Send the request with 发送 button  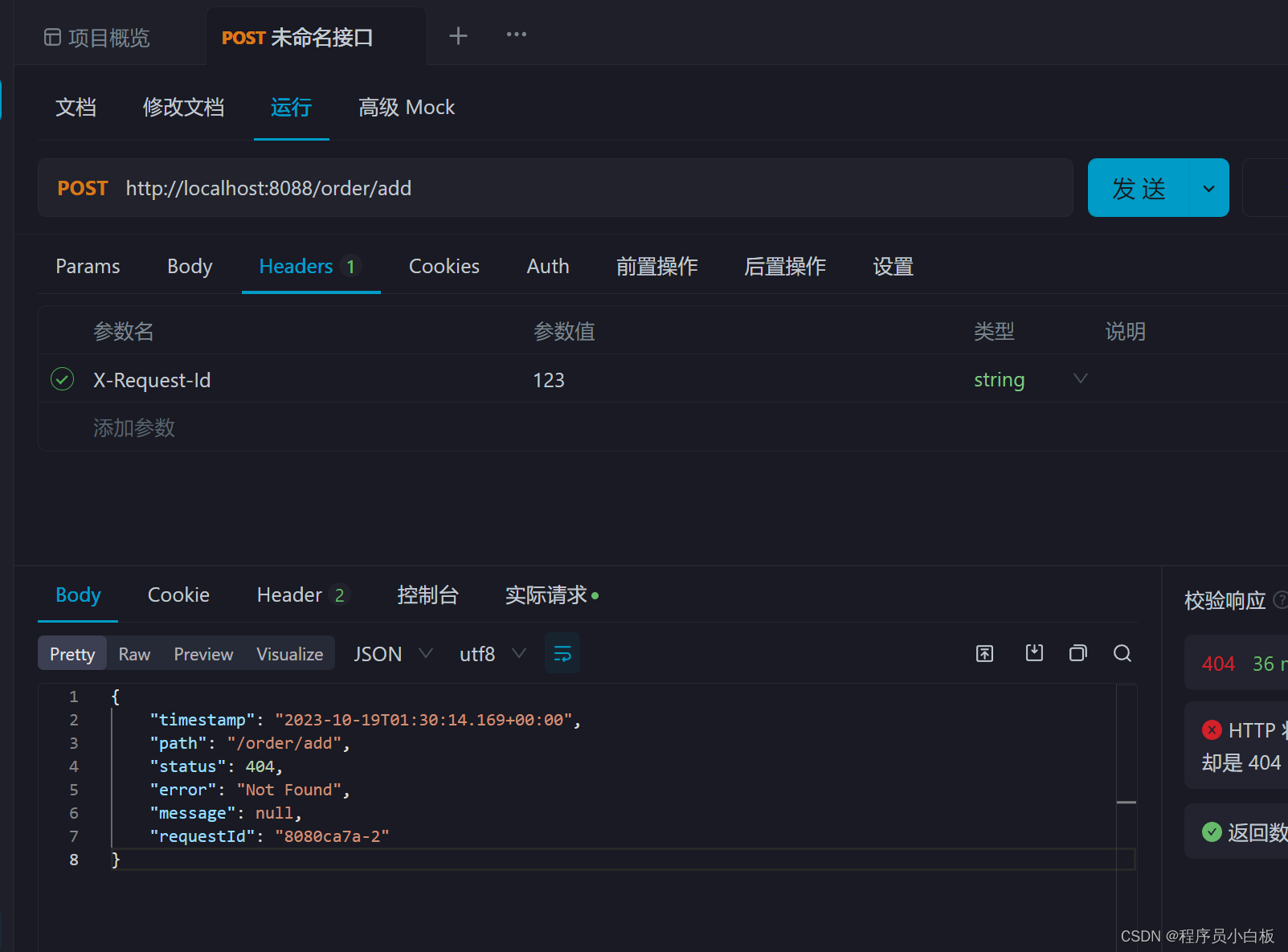[1139, 188]
